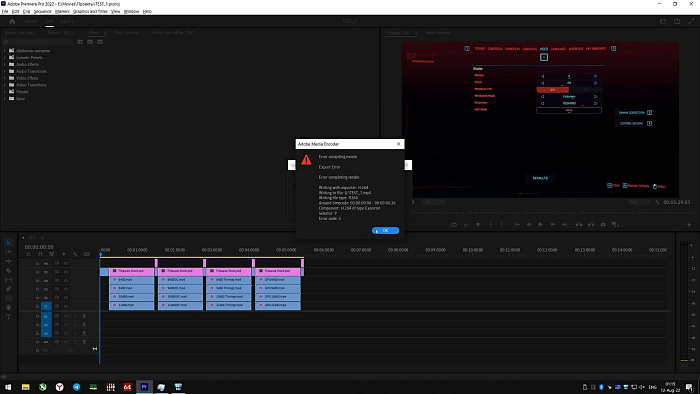Filter by Accelerated Effects in Effects panel
This screenshot has height=394, width=700.
pos(80,41)
